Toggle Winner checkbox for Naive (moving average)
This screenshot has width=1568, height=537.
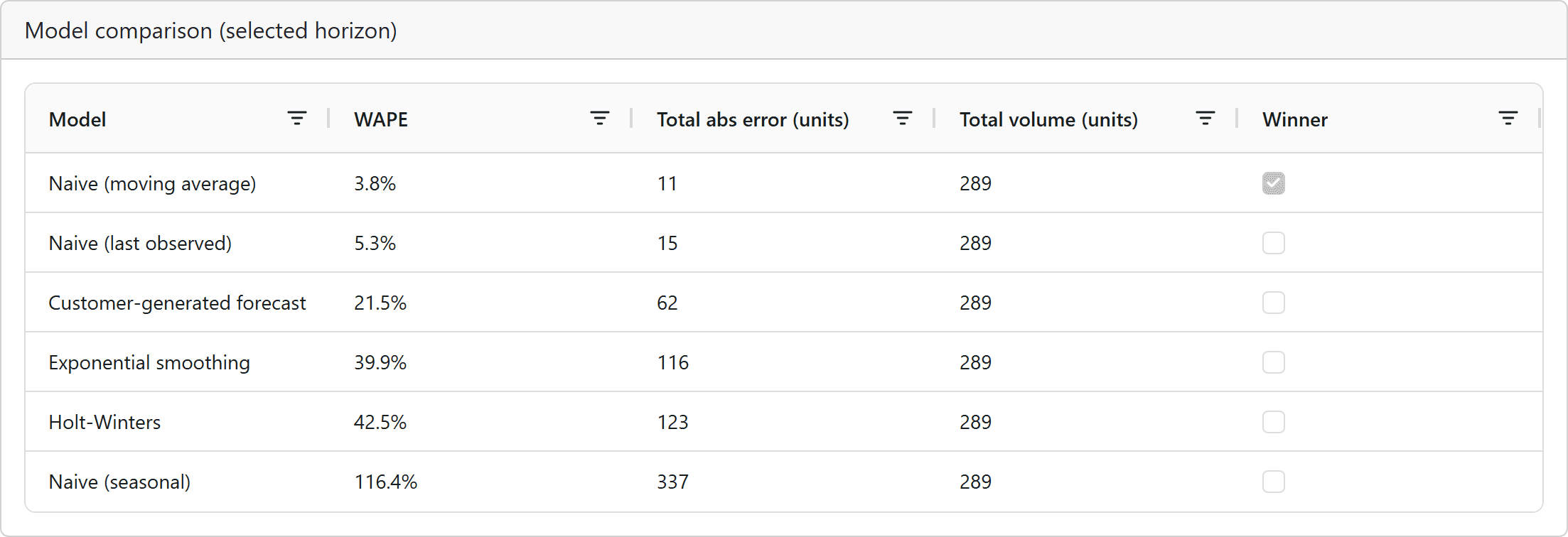click(x=1274, y=183)
